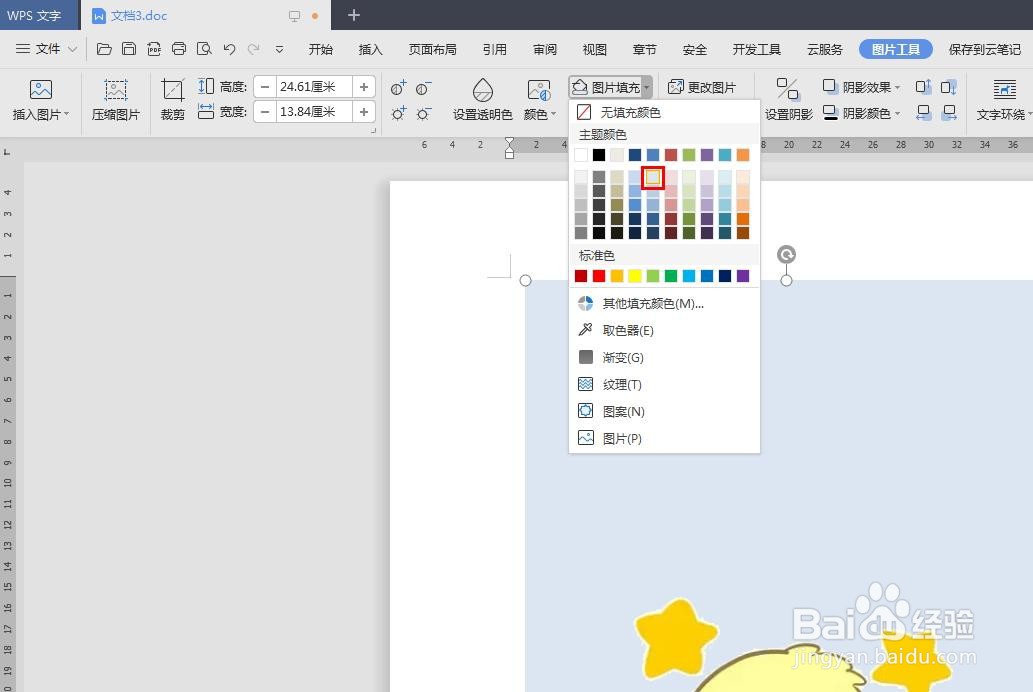Expand the quick access toolbar customize arrow
The width and height of the screenshot is (1033, 692).
click(279, 49)
